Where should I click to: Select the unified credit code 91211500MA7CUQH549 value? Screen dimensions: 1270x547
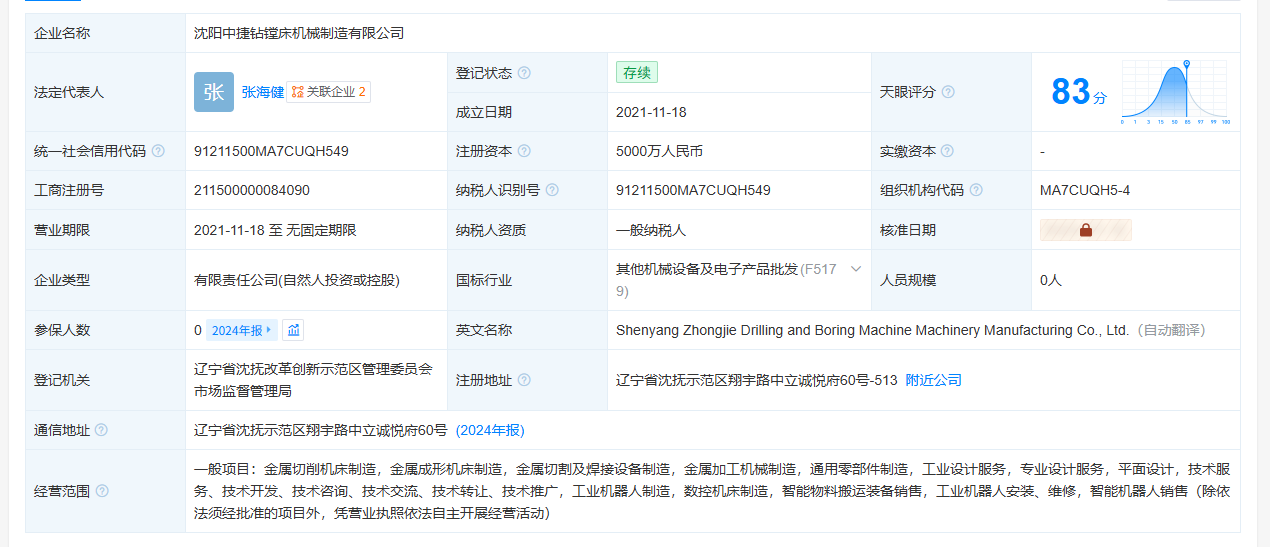point(271,152)
